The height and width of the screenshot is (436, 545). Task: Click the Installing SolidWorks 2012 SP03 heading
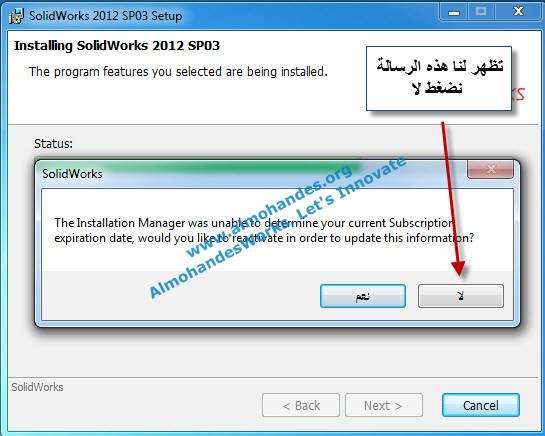[117, 46]
